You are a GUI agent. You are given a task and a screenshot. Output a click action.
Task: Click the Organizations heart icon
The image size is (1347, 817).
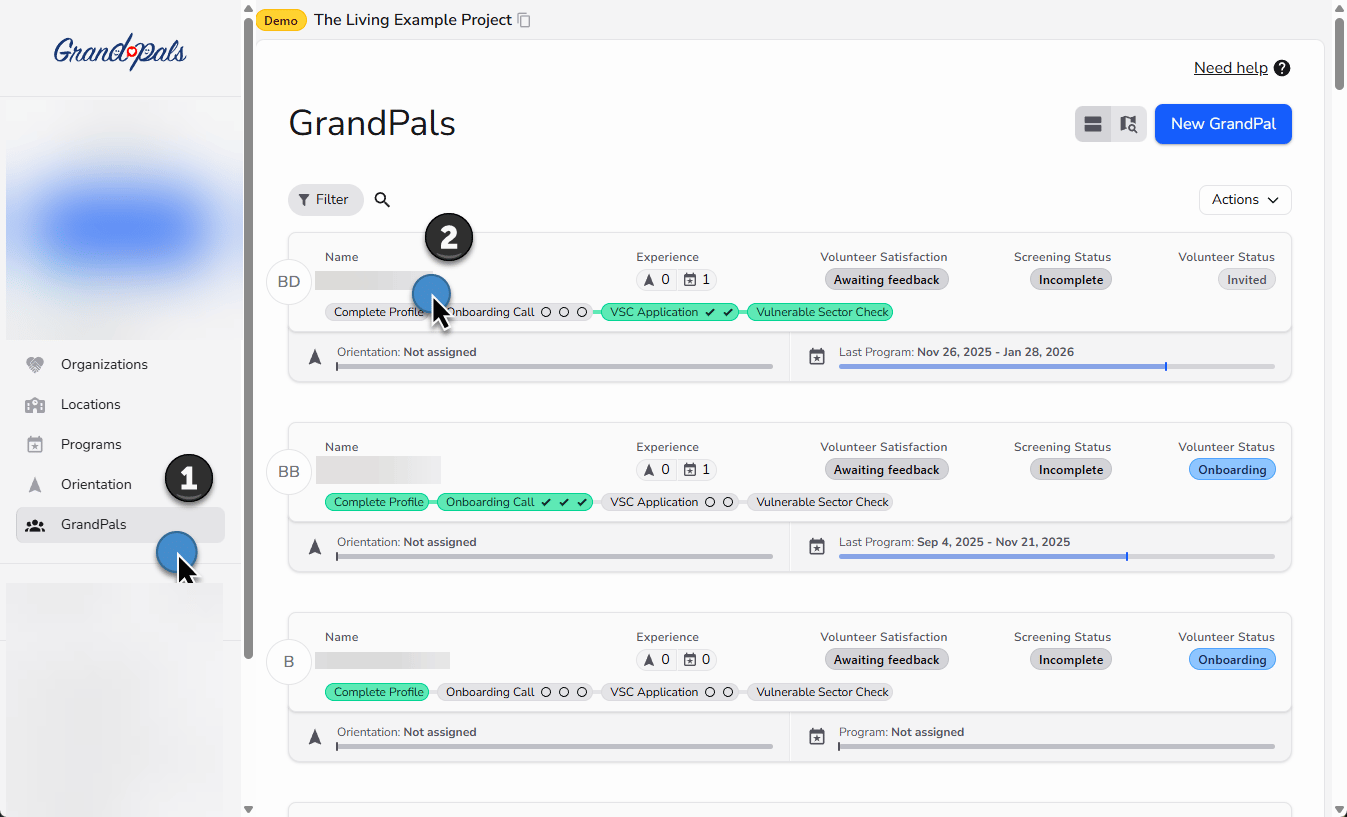tap(35, 365)
